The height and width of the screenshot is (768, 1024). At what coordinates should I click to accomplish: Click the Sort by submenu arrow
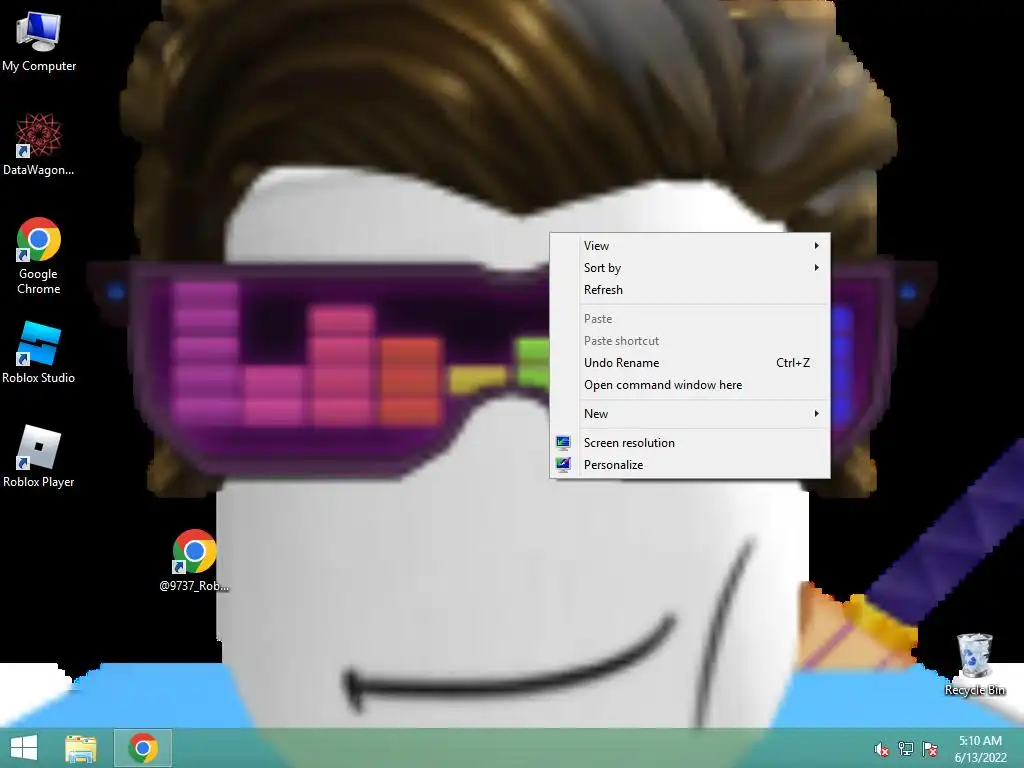click(x=816, y=268)
